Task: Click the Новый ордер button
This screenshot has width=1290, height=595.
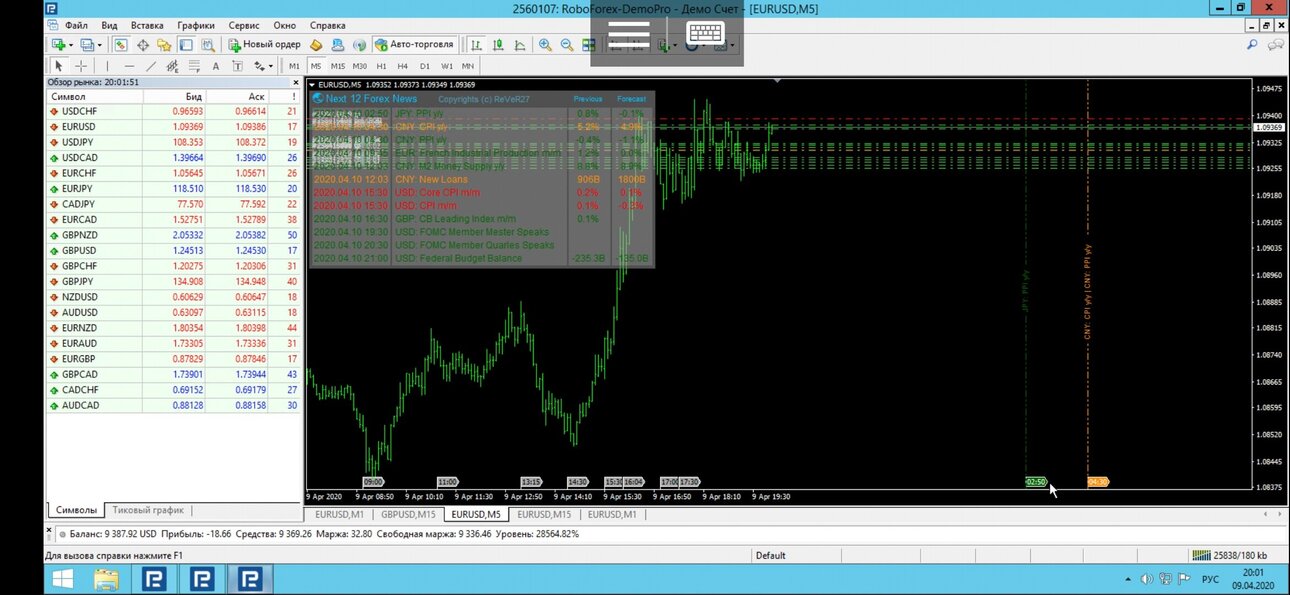Action: [x=264, y=44]
